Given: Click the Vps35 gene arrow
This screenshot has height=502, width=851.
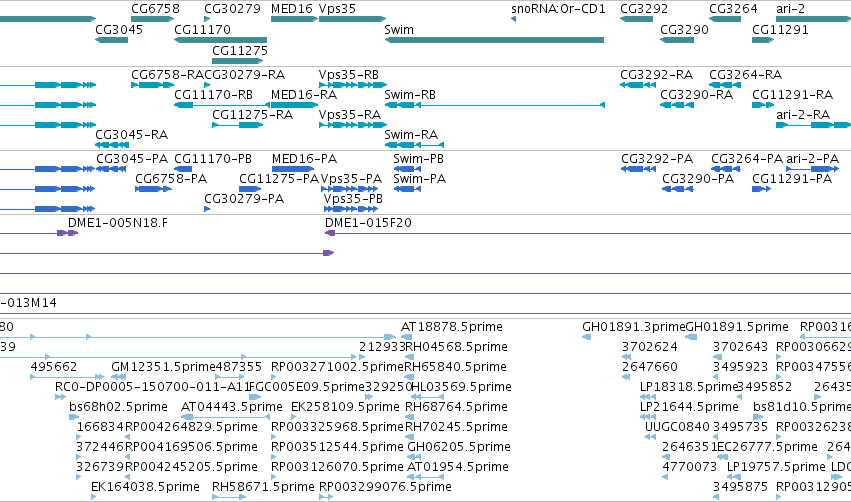Looking at the screenshot, I should tap(352, 19).
